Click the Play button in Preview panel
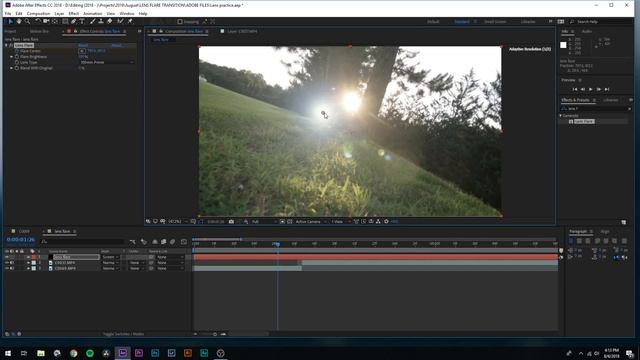The width and height of the screenshot is (640, 360). 591,89
